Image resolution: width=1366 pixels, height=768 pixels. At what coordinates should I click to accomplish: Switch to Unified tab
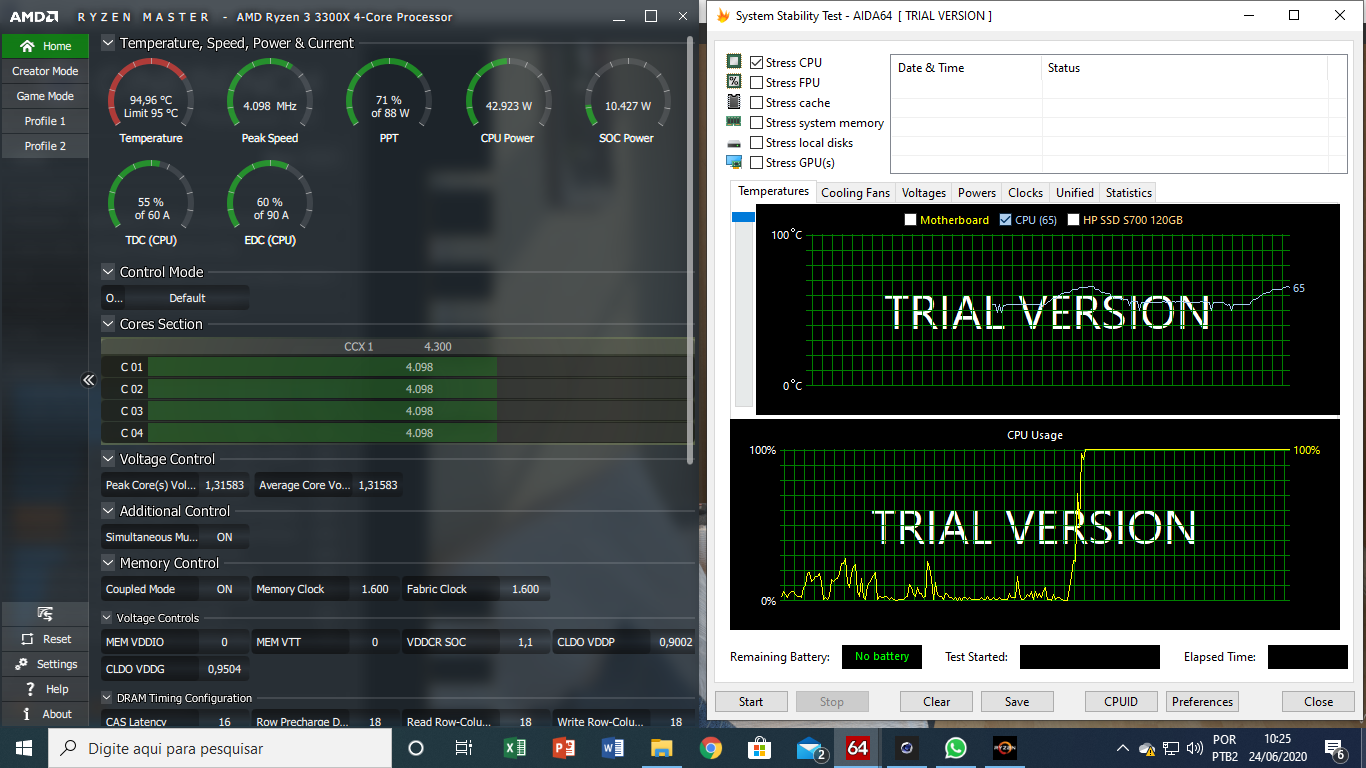1074,193
